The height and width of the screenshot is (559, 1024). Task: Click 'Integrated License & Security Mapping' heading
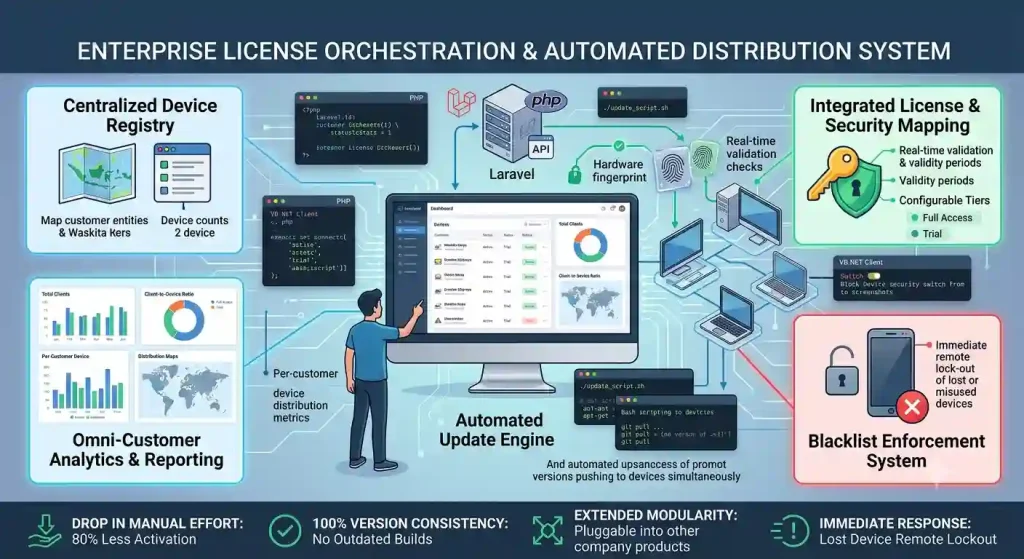(x=896, y=115)
